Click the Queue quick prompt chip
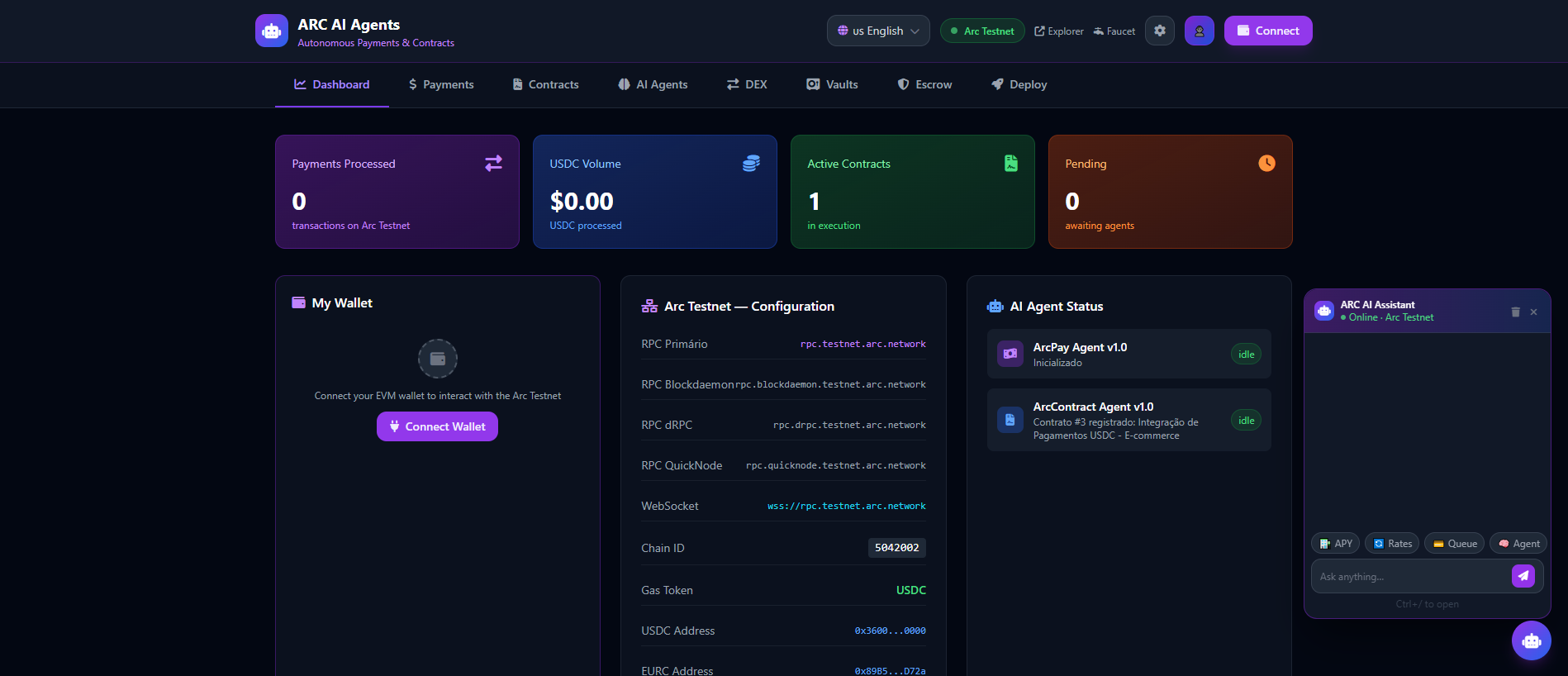 click(x=1454, y=543)
